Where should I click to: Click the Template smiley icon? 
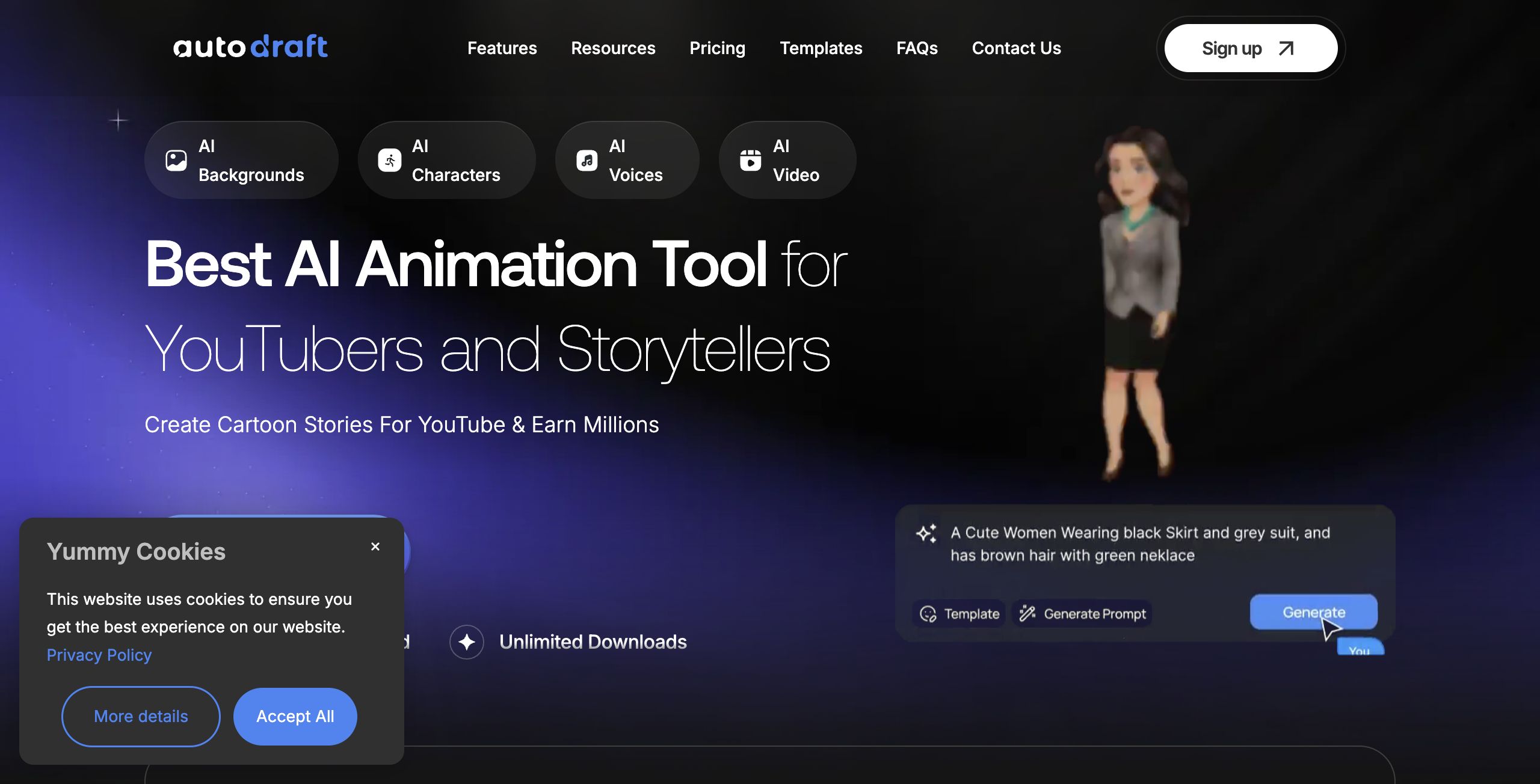[x=928, y=614]
